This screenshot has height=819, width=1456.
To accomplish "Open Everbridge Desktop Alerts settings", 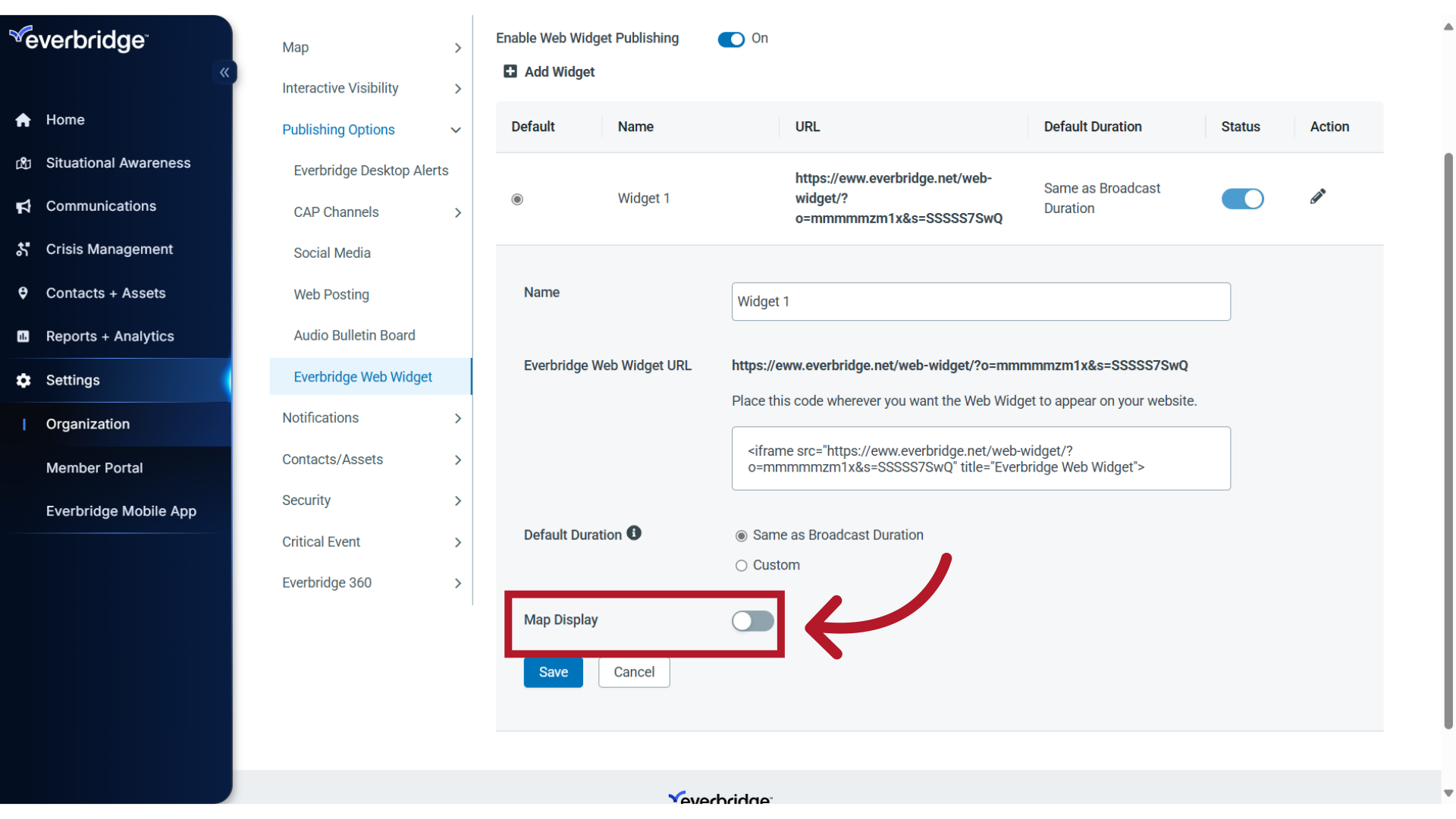I will pos(371,171).
